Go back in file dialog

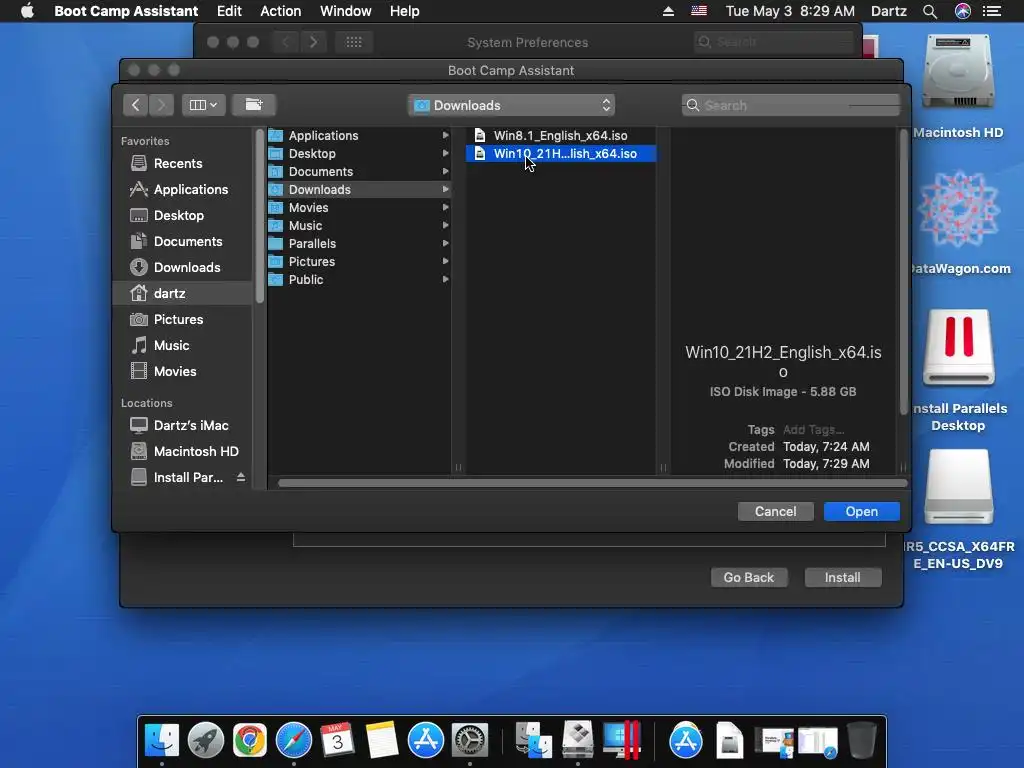135,105
